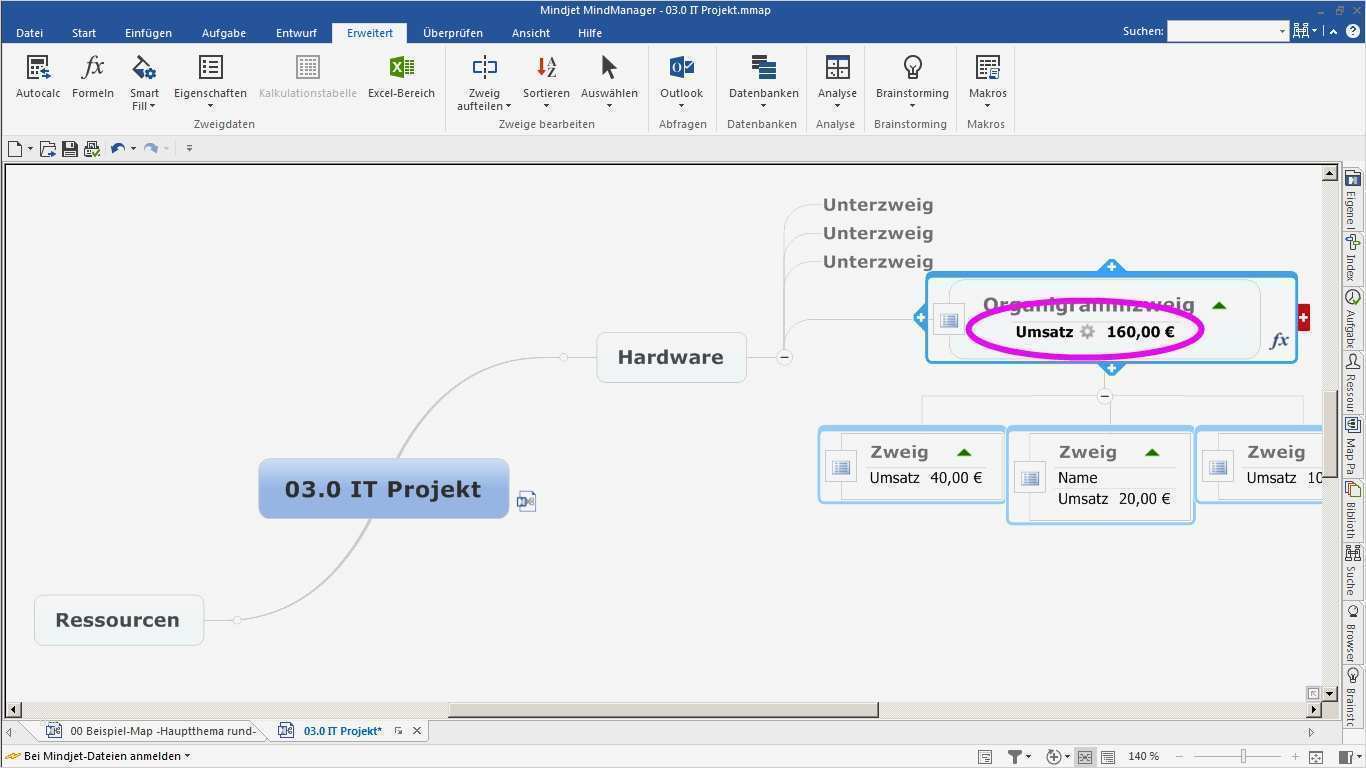
Task: Click the properties icon on the Zweig with Name and Umsatz 20,00 €
Action: click(1030, 477)
